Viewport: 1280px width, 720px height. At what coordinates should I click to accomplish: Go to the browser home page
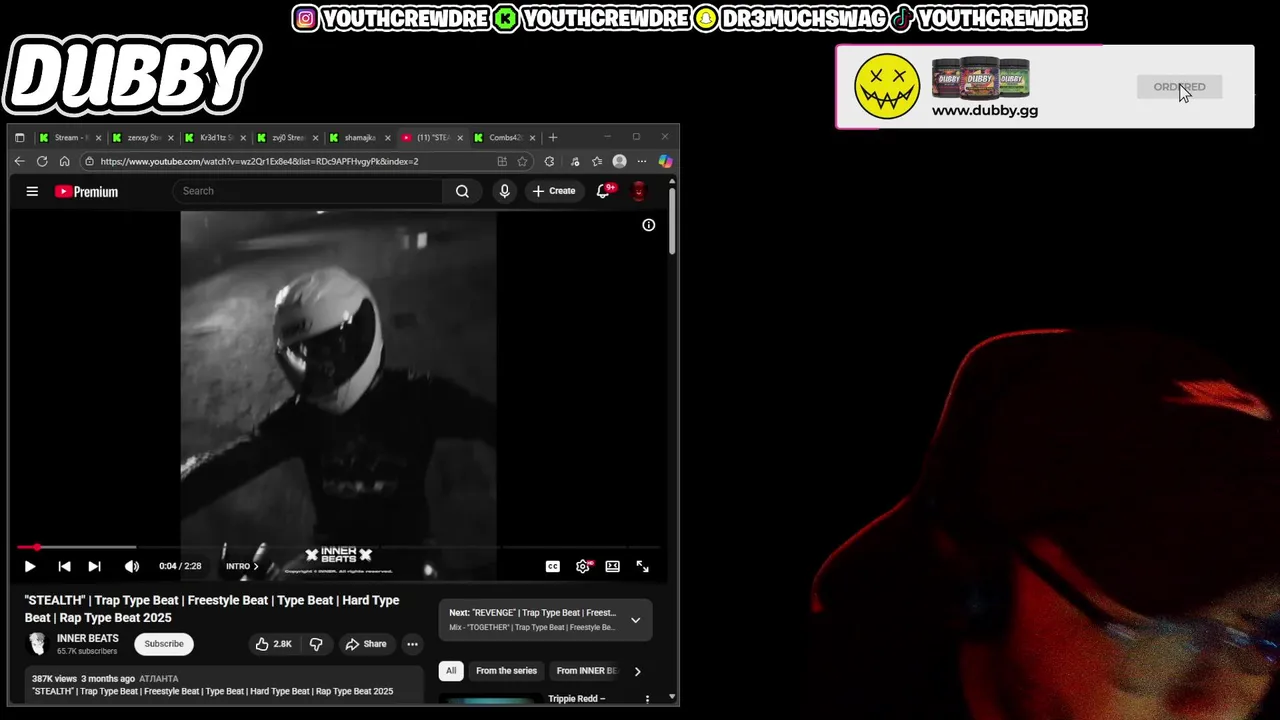pyautogui.click(x=64, y=161)
